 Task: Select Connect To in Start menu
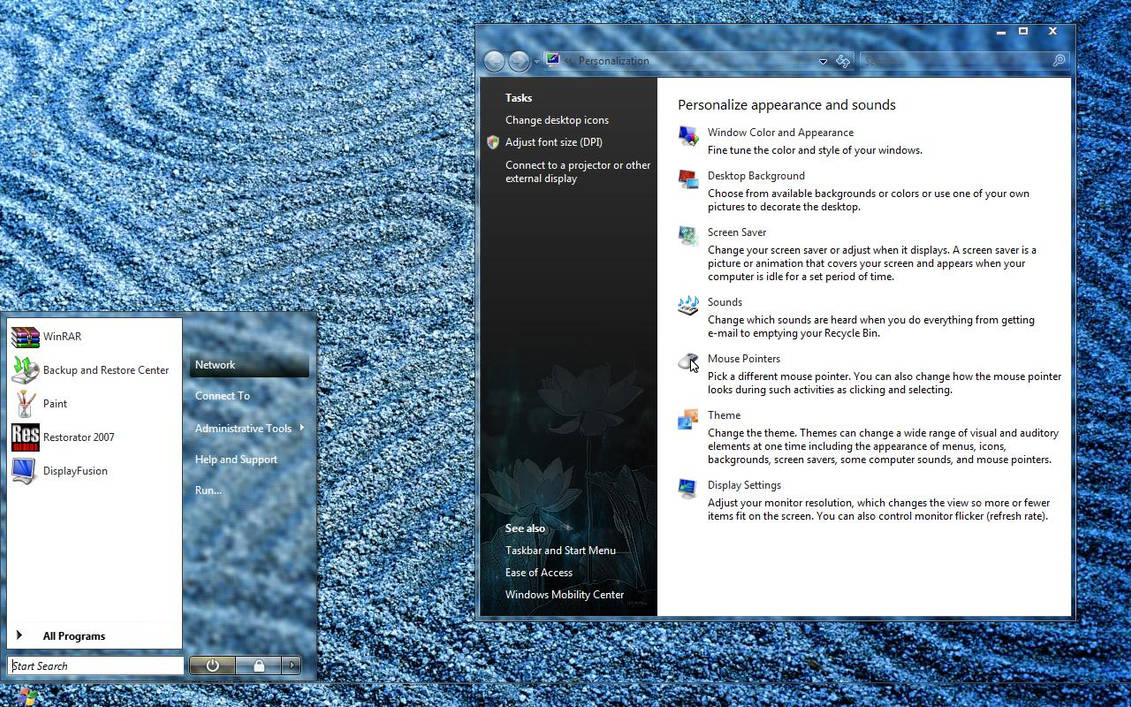(222, 396)
